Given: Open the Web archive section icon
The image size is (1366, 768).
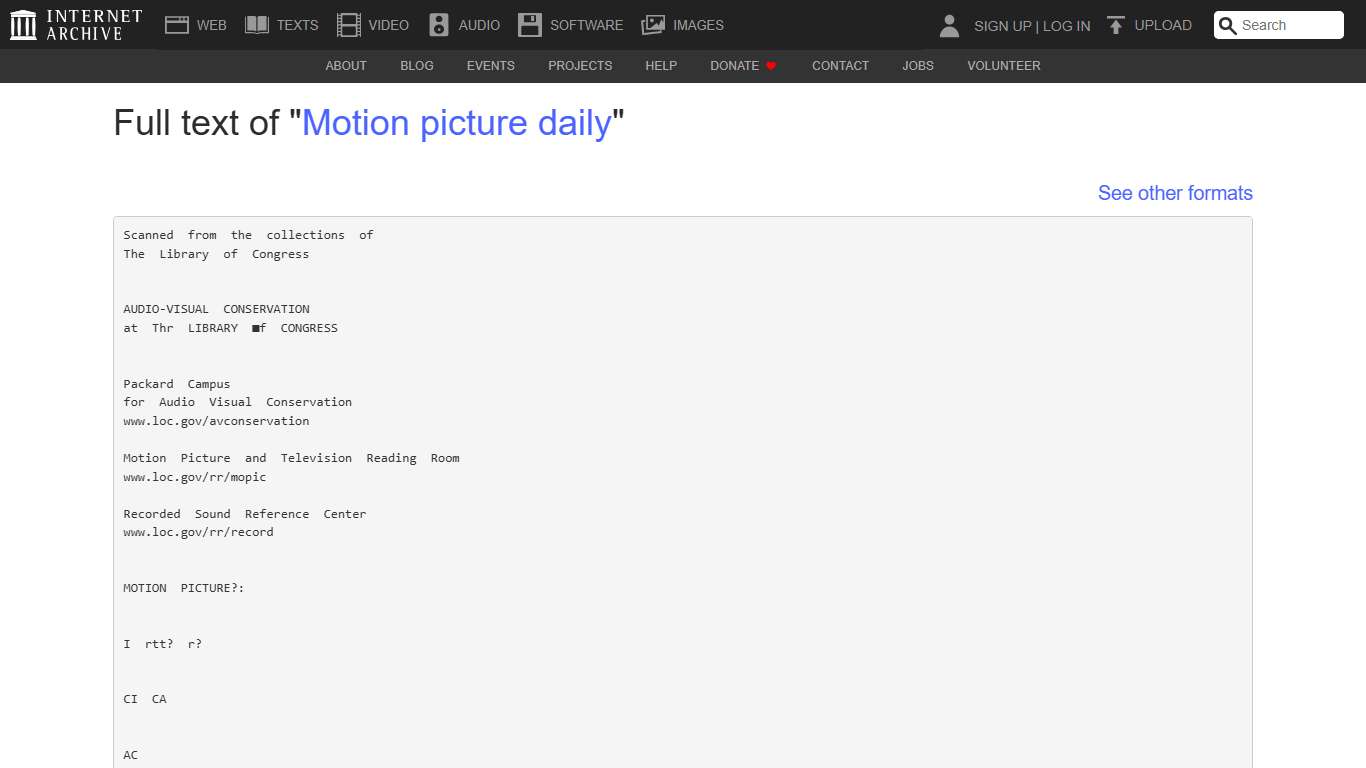Looking at the screenshot, I should coord(177,24).
